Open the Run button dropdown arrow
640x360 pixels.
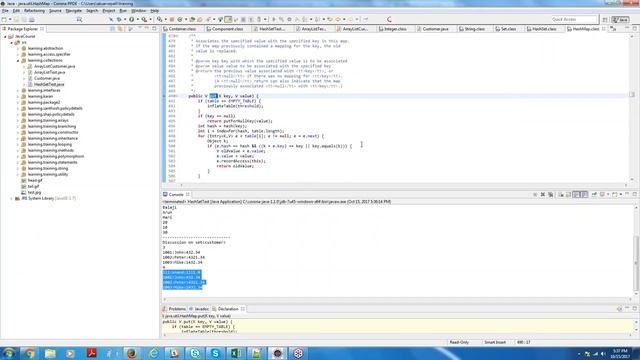(137, 19)
